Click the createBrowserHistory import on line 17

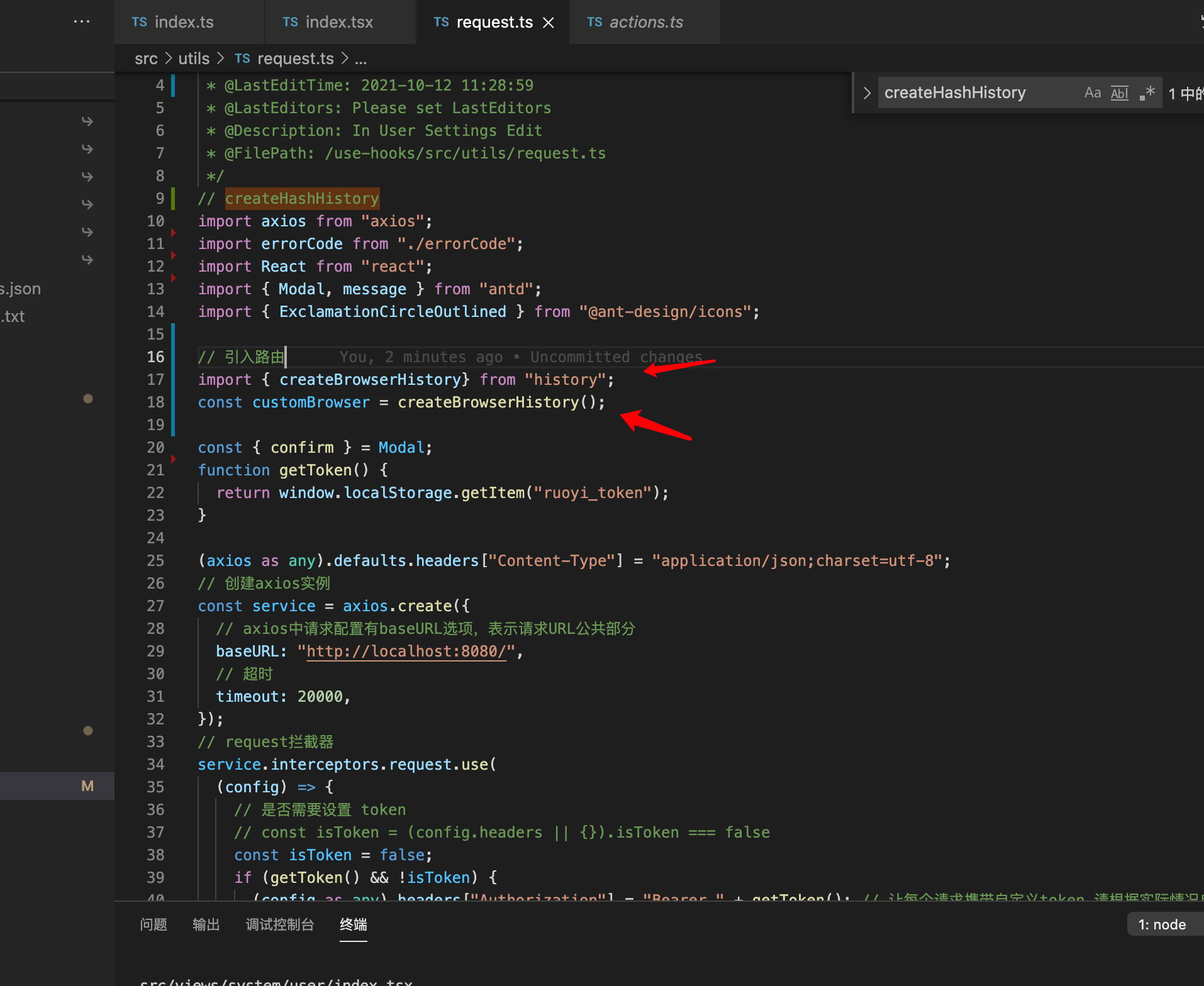click(x=371, y=380)
